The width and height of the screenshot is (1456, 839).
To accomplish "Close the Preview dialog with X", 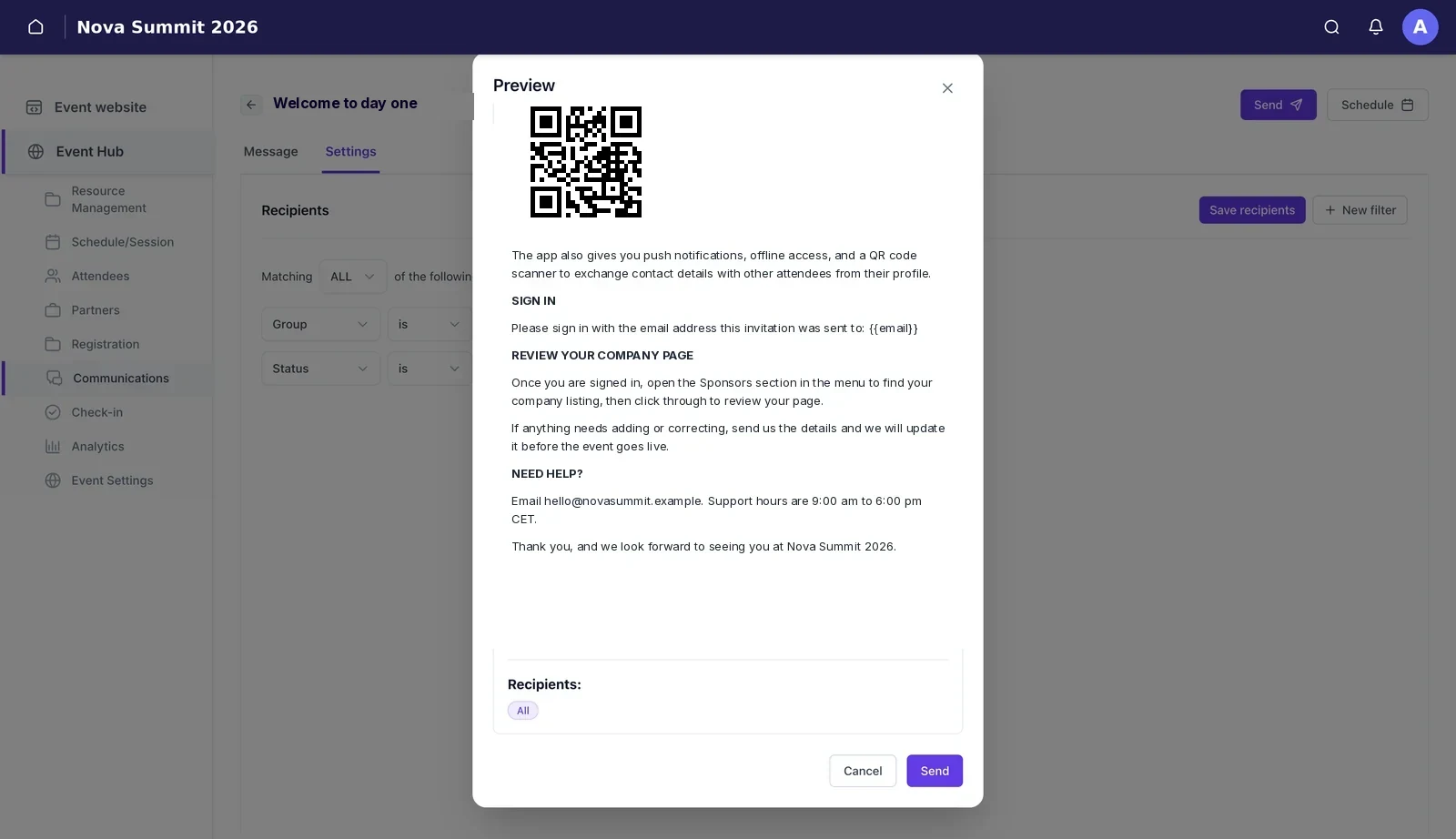I will [947, 88].
